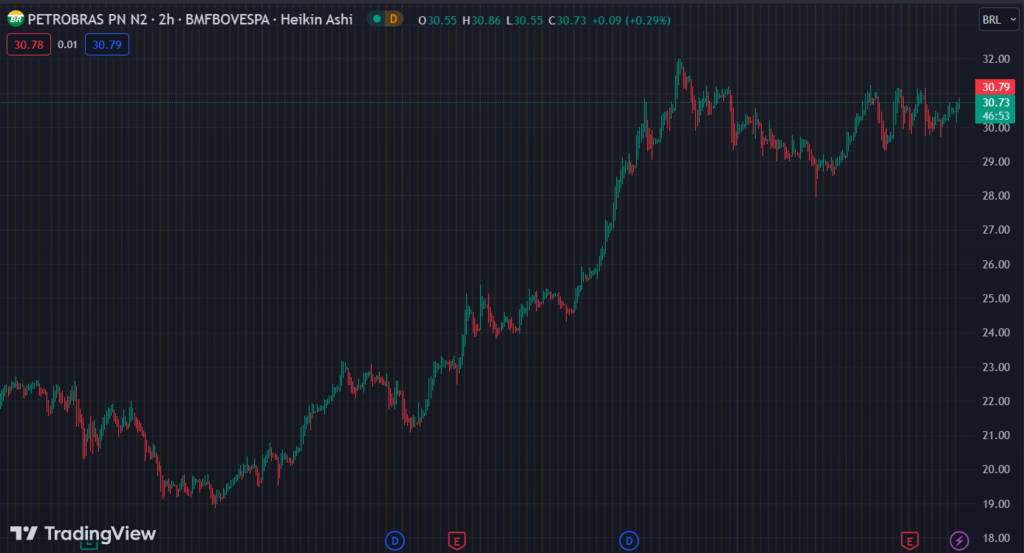Click the green 30.73 current price label
Viewport: 1024px width, 553px height.
(996, 102)
